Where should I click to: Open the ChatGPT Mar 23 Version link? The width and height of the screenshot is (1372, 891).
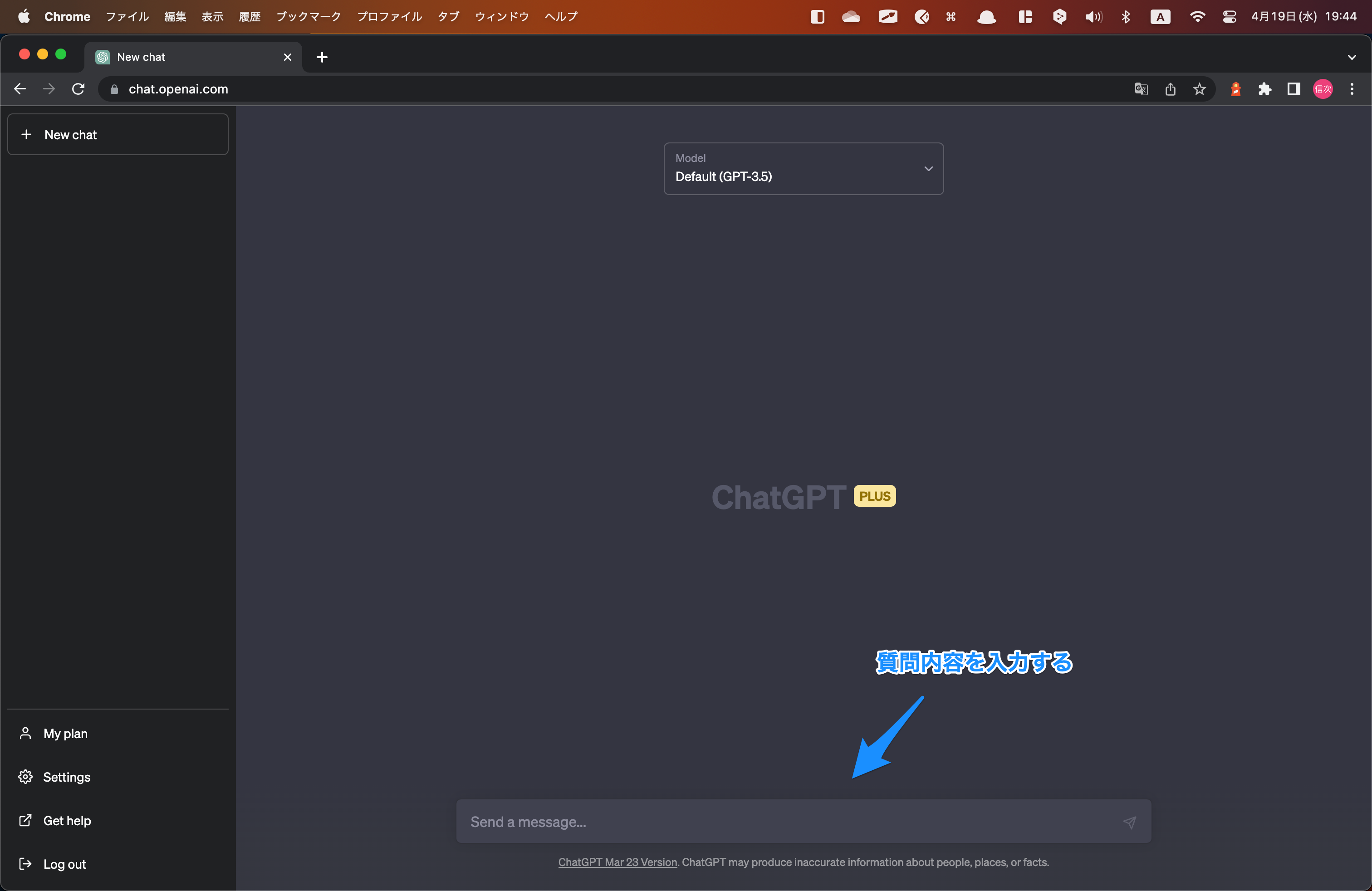point(617,862)
